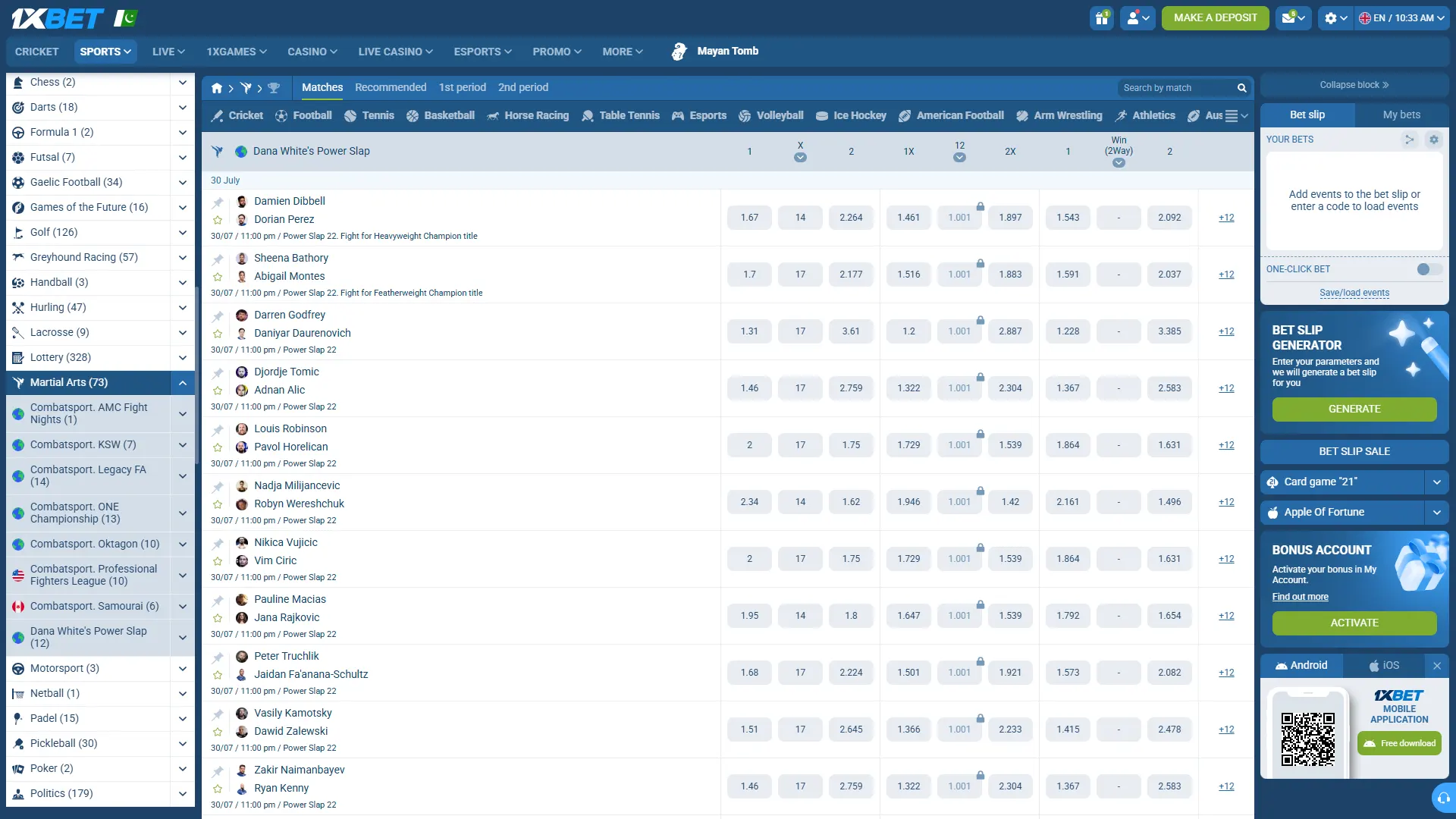
Task: Open the SPORTS menu
Action: pyautogui.click(x=105, y=52)
